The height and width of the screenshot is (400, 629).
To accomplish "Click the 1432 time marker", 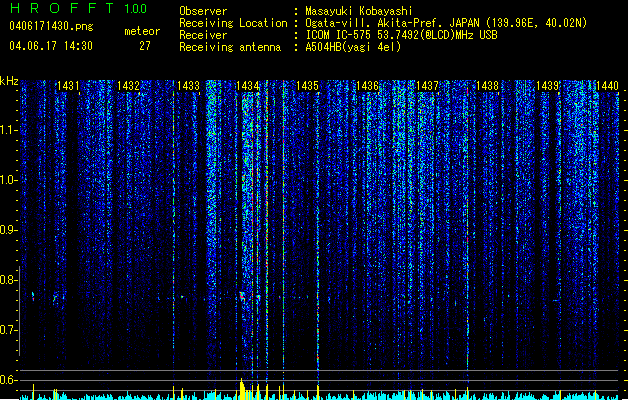I will click(128, 86).
